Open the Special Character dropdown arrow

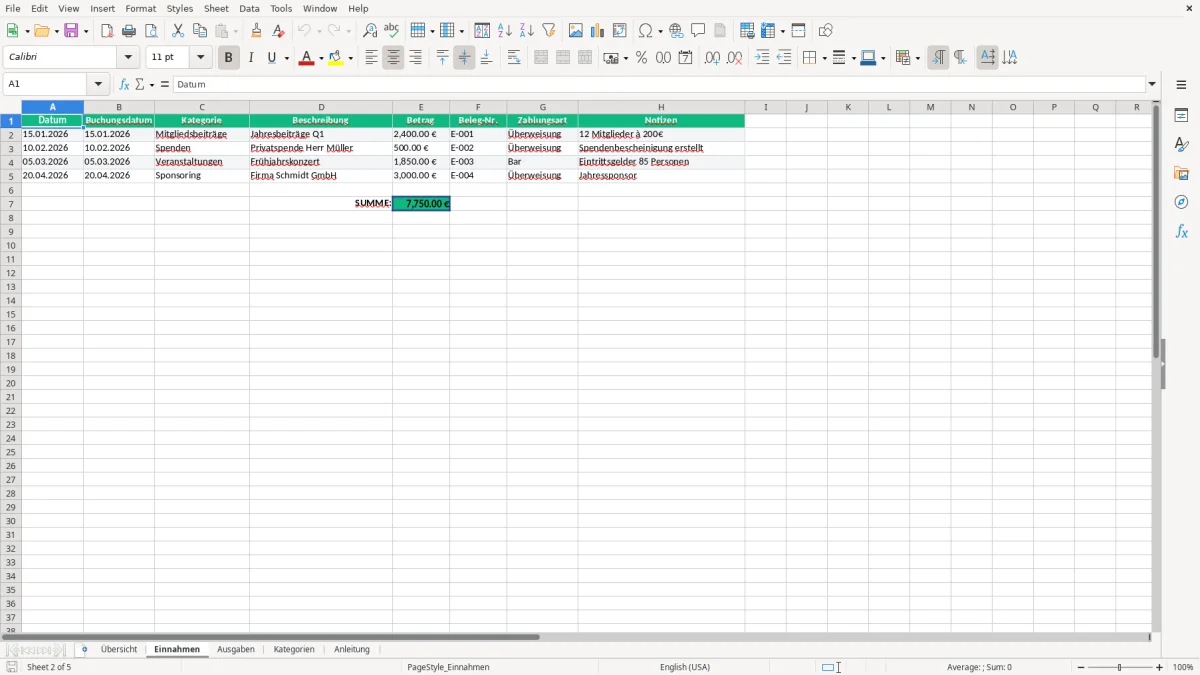click(x=660, y=32)
